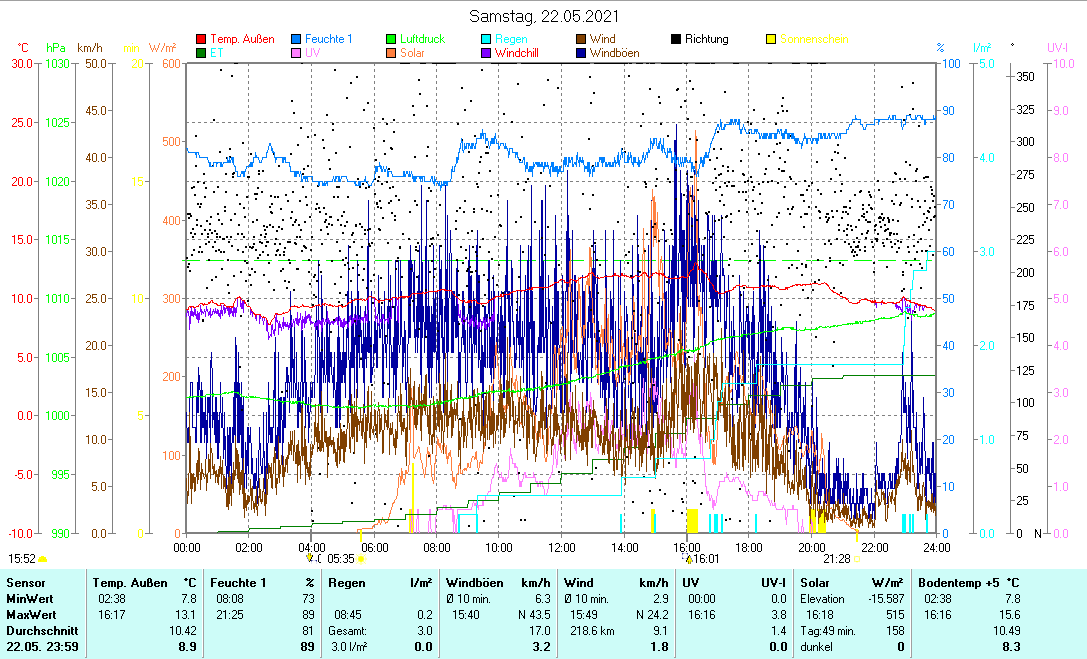Click the purple Windchill legend swatch
Image resolution: width=1087 pixels, height=659 pixels.
coord(486,53)
